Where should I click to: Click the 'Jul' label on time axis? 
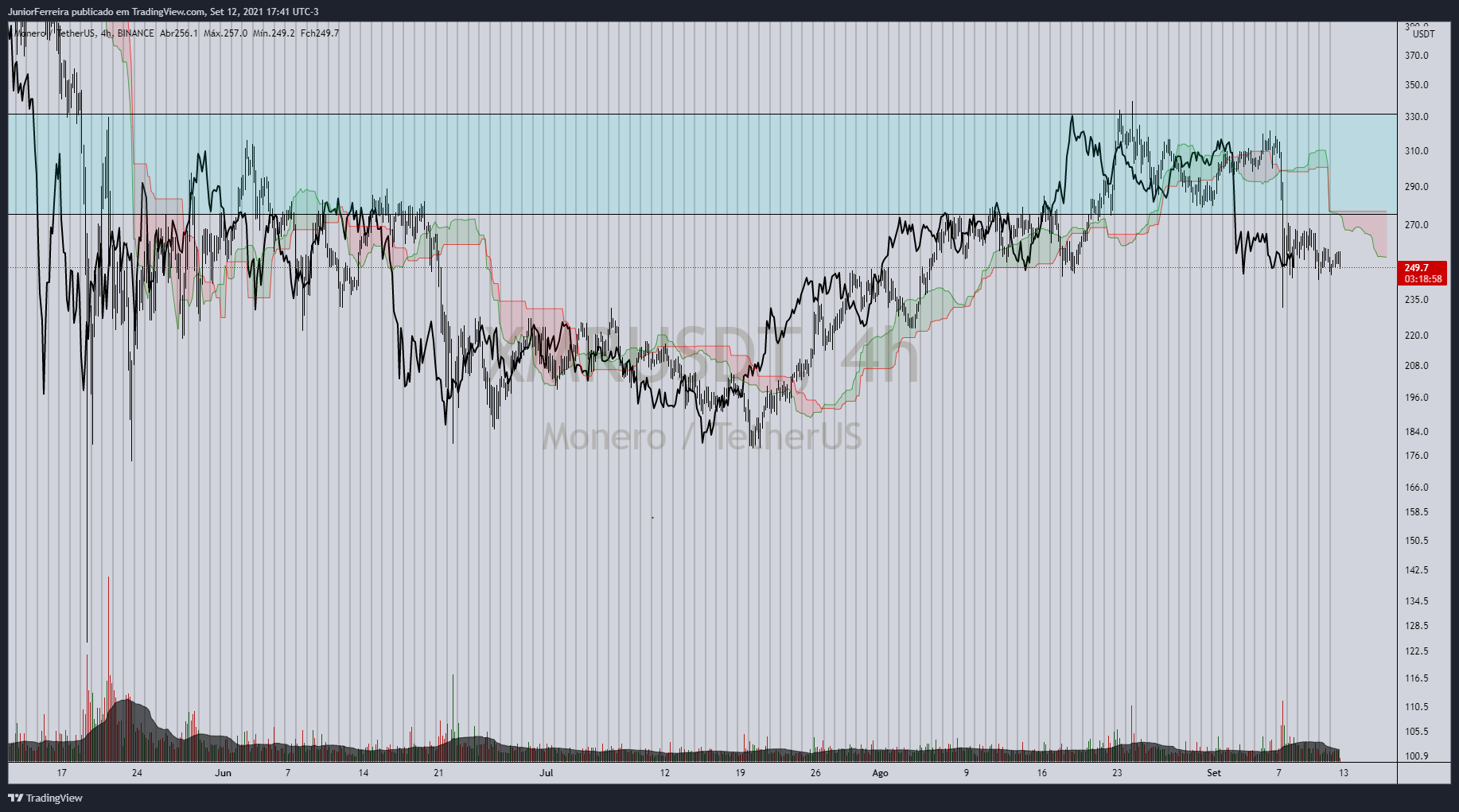tap(546, 773)
